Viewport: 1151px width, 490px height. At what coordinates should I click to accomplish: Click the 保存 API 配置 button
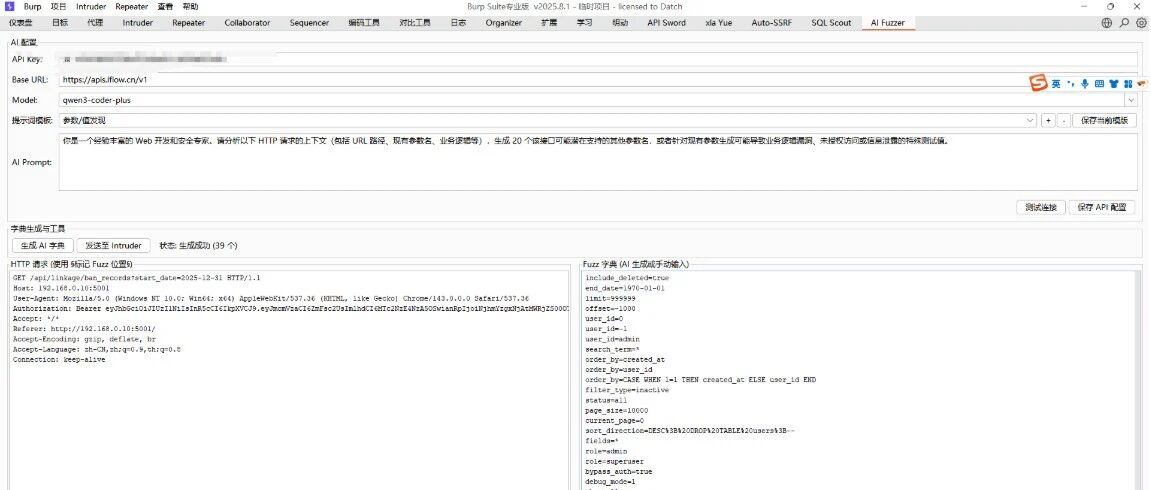(1102, 208)
